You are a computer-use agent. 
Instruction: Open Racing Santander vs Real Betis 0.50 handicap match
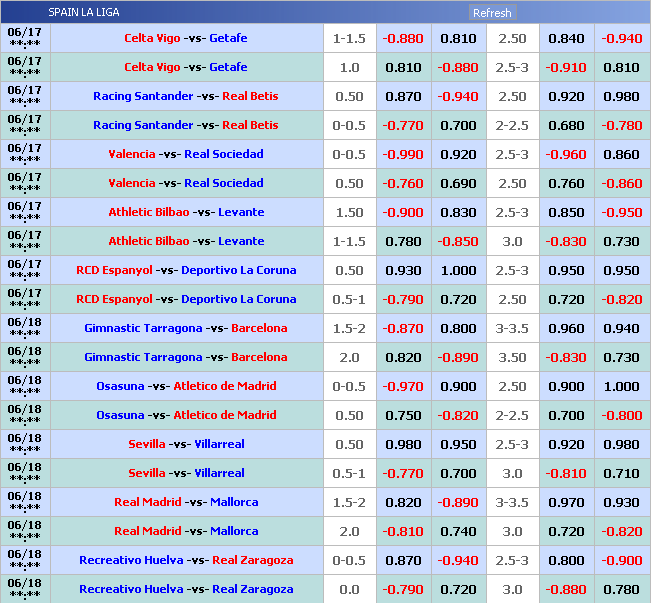pos(186,96)
